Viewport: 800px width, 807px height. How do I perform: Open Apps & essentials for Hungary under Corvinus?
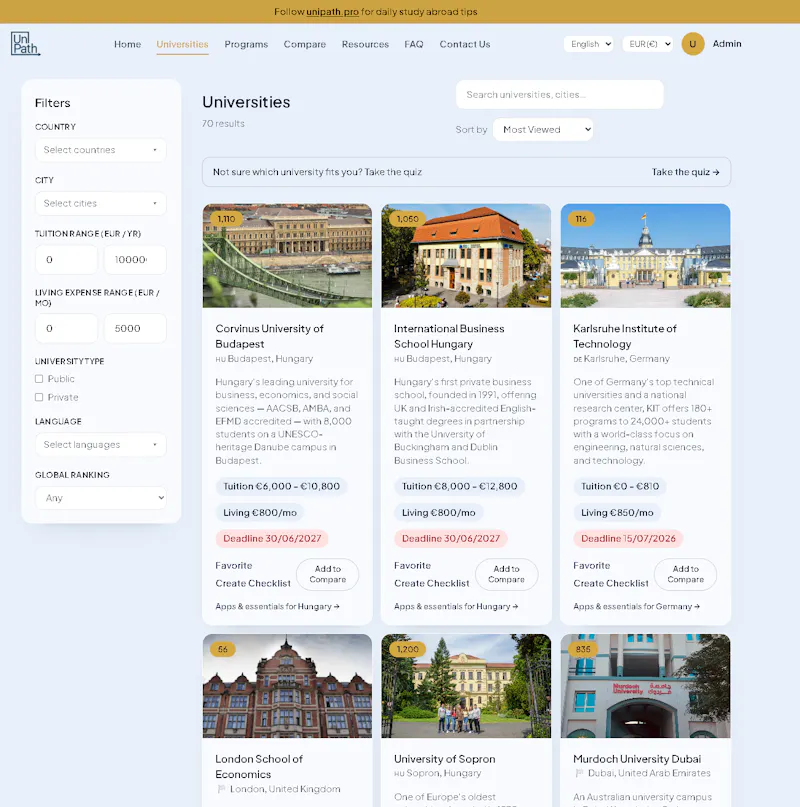coord(277,606)
